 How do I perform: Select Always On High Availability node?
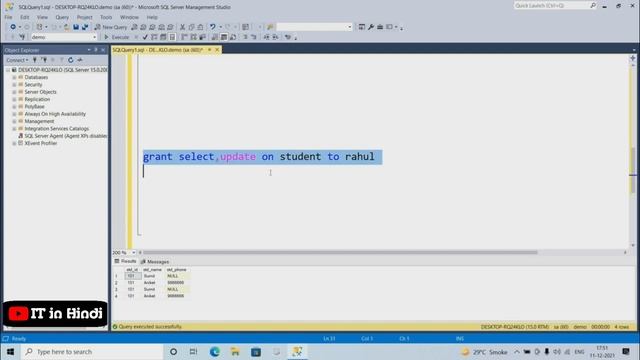(x=55, y=114)
